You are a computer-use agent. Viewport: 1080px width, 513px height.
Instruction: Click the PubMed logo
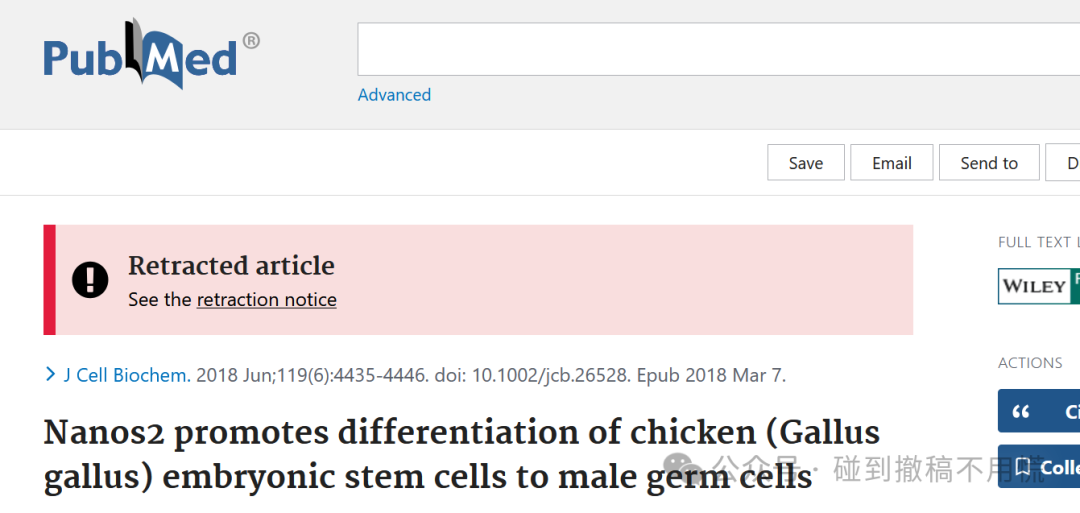152,55
